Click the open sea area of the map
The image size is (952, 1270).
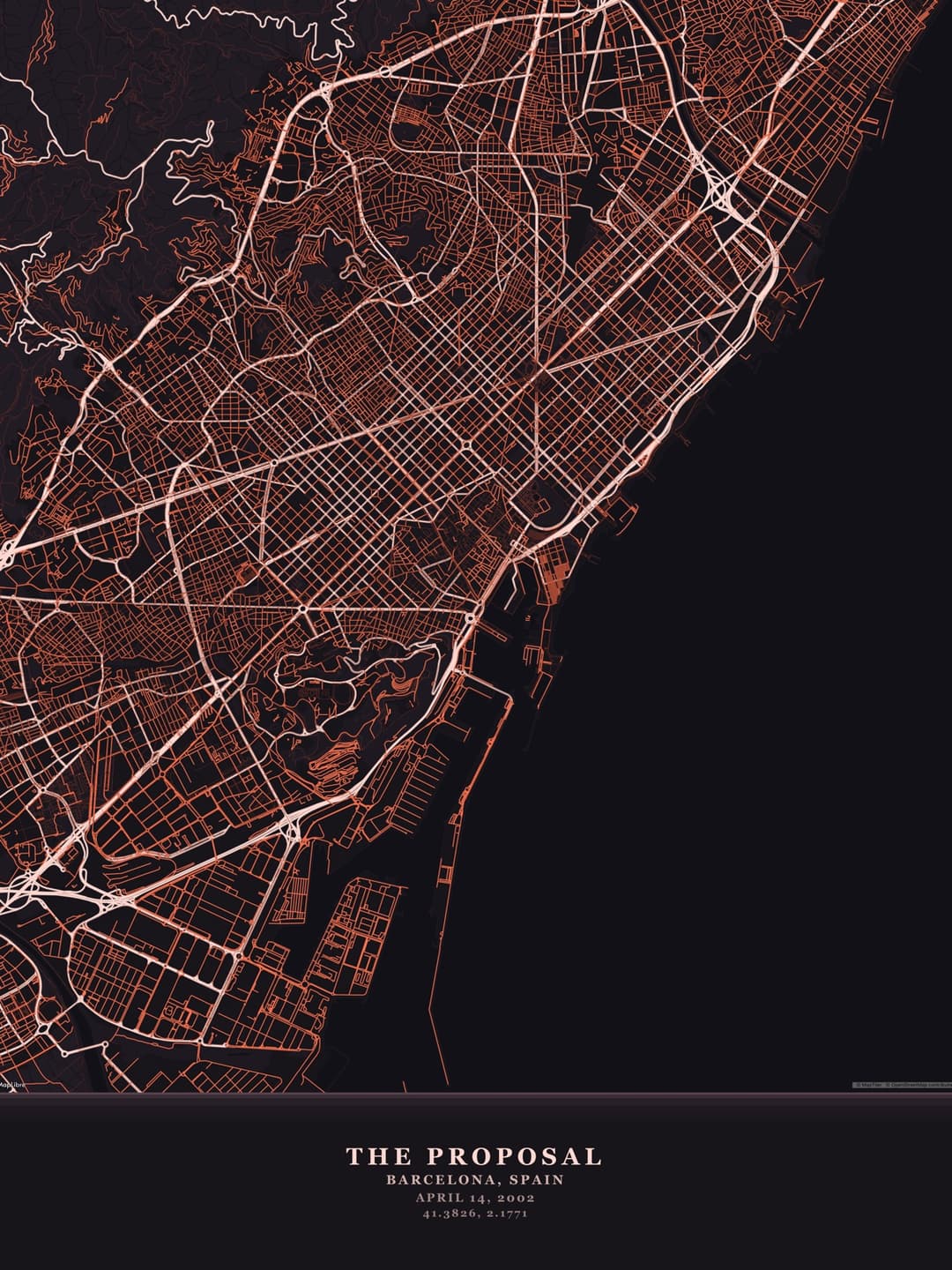pyautogui.click(x=749, y=706)
